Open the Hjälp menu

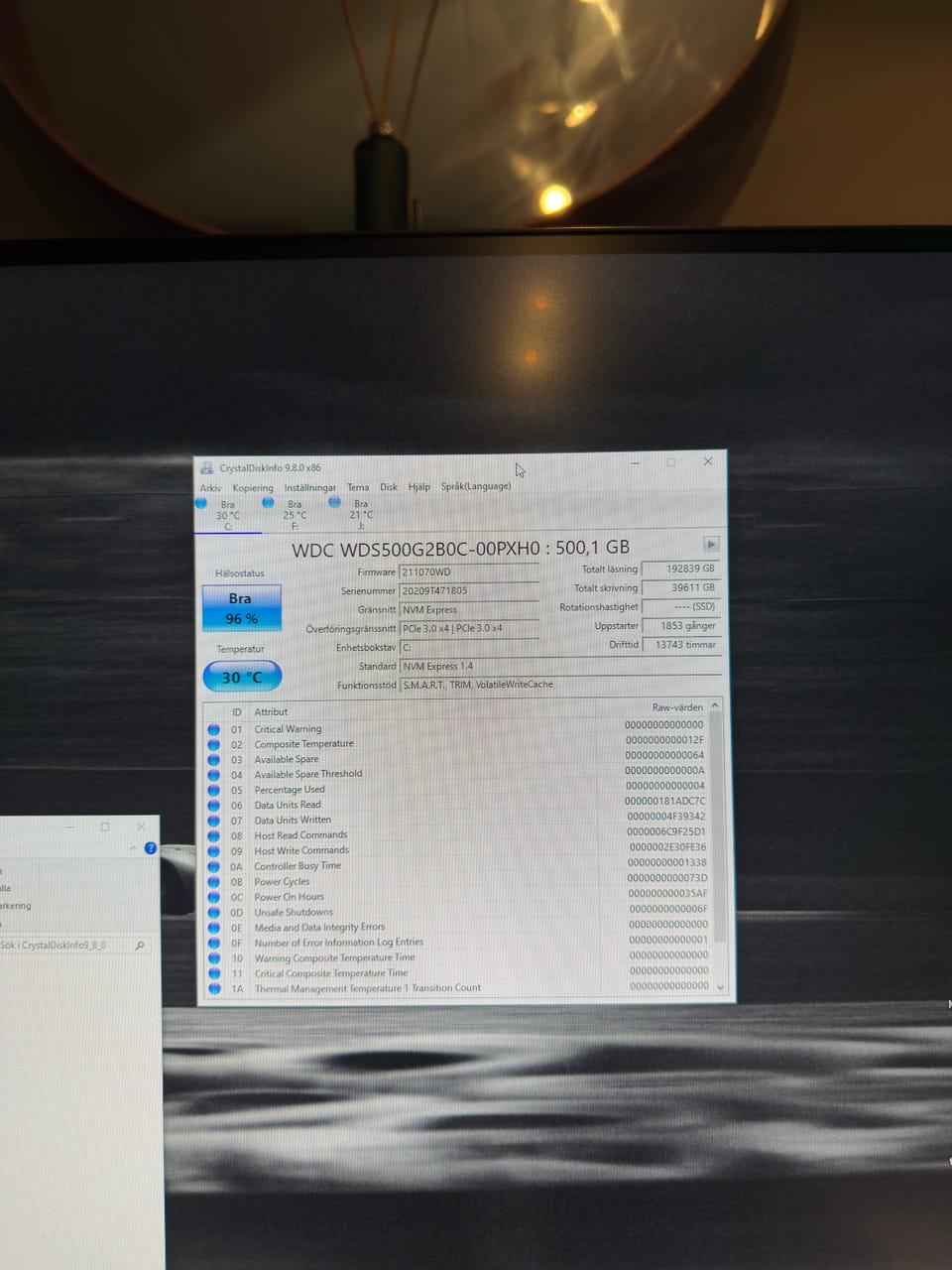point(419,487)
